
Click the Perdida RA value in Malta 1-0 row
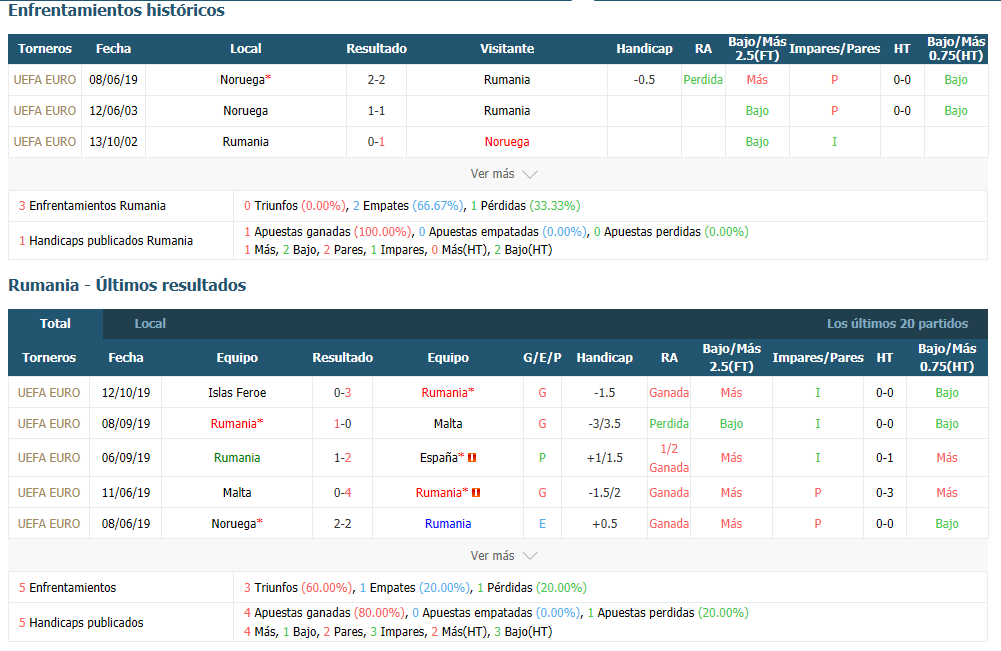coord(669,424)
